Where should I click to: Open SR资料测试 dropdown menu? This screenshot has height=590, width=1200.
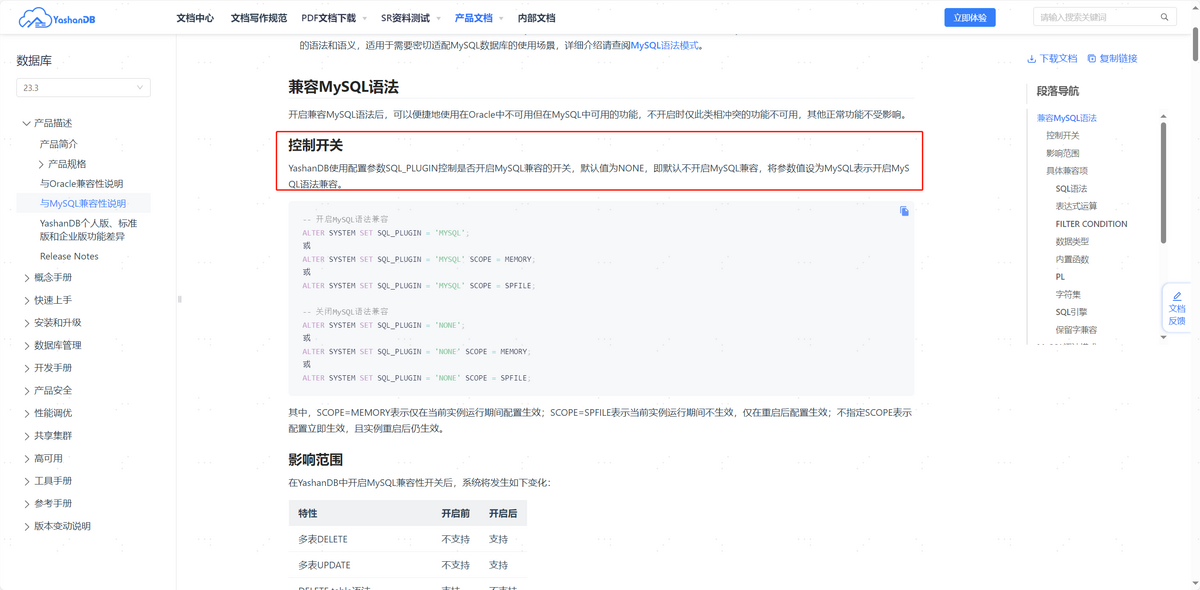[411, 18]
